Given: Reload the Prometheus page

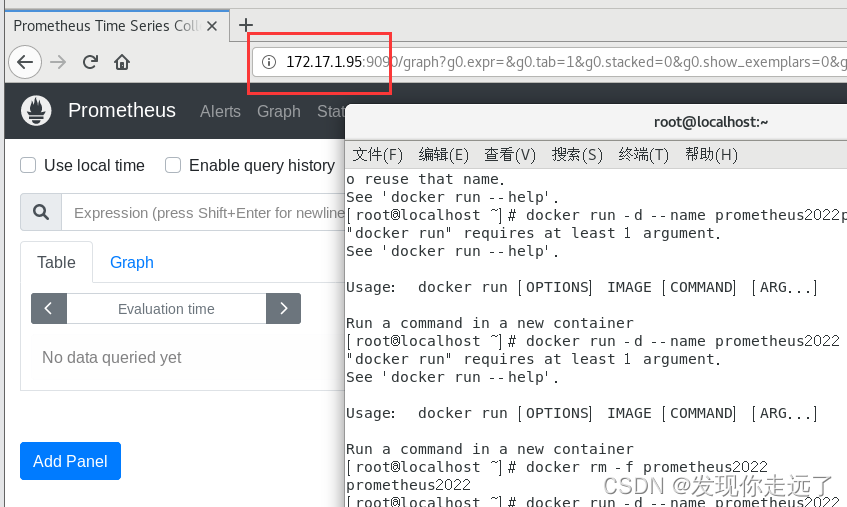Looking at the screenshot, I should (90, 62).
